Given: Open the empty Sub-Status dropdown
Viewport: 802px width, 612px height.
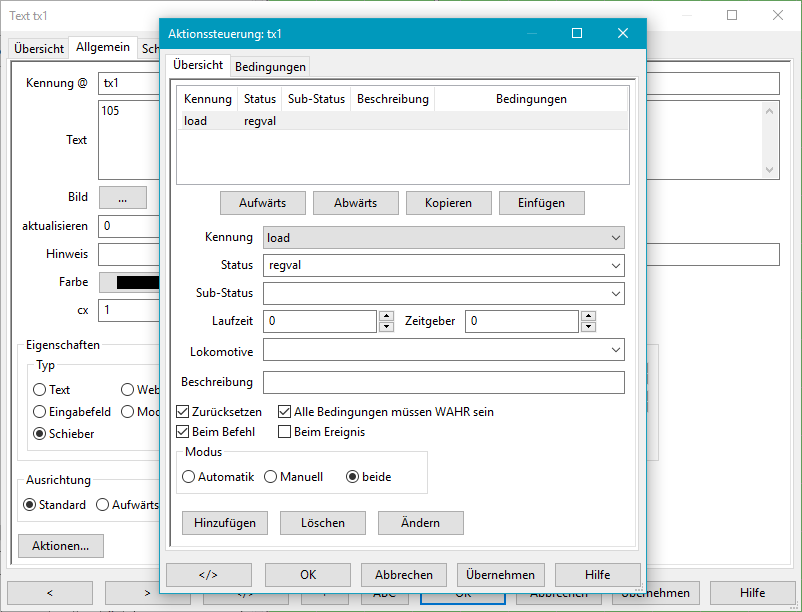Looking at the screenshot, I should (x=614, y=292).
